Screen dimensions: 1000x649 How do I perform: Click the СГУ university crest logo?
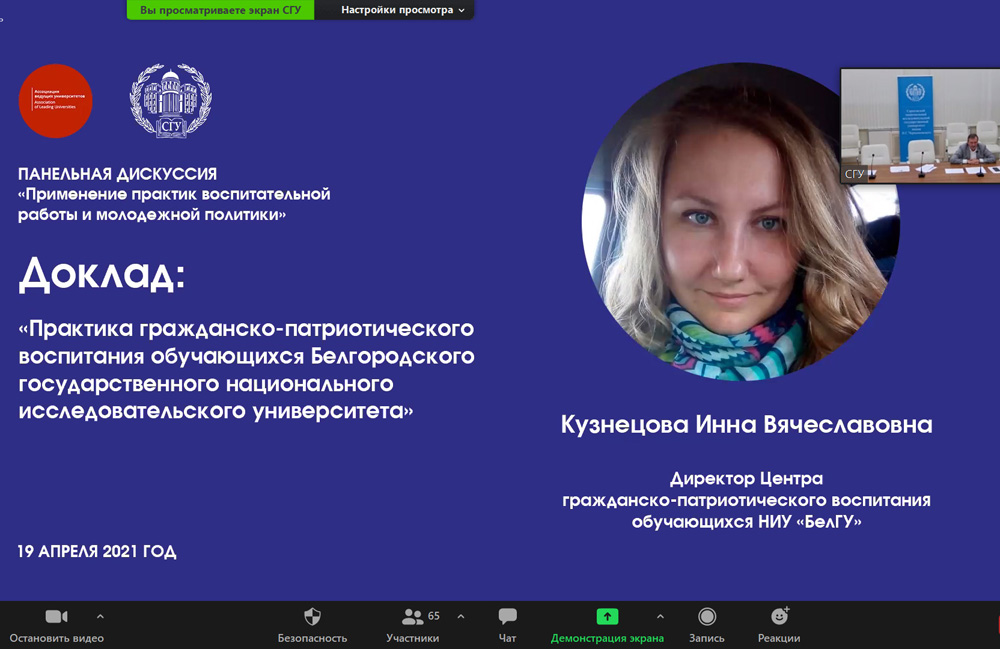170,101
